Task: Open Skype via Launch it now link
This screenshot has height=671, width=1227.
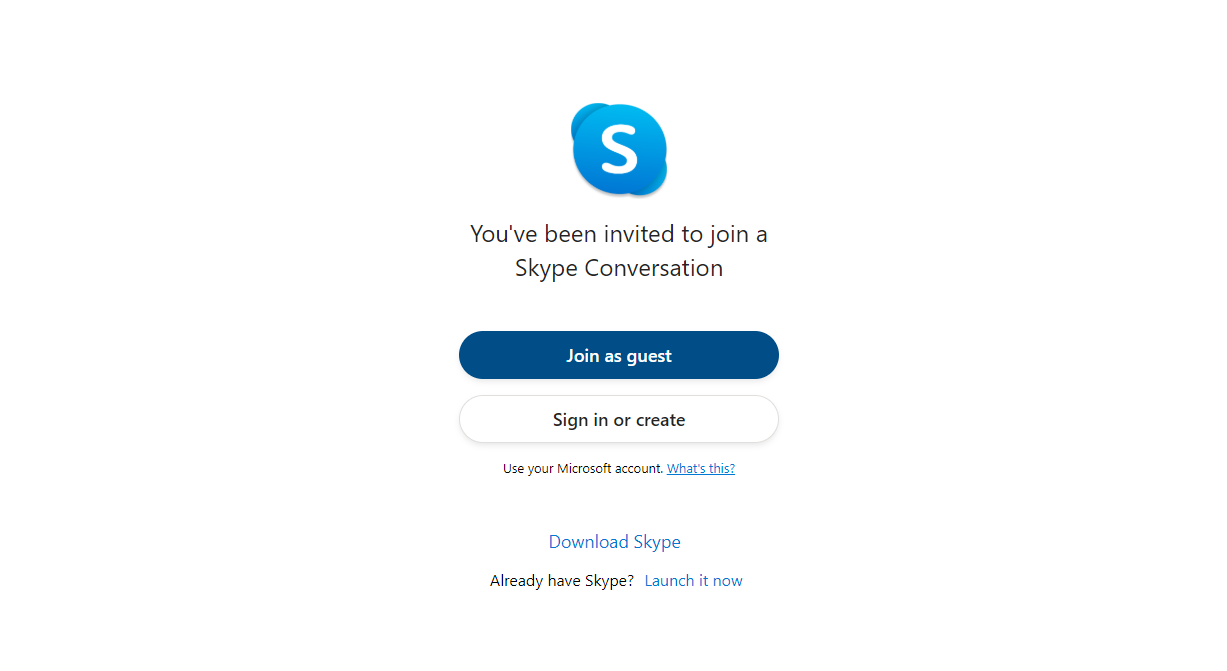Action: click(693, 581)
